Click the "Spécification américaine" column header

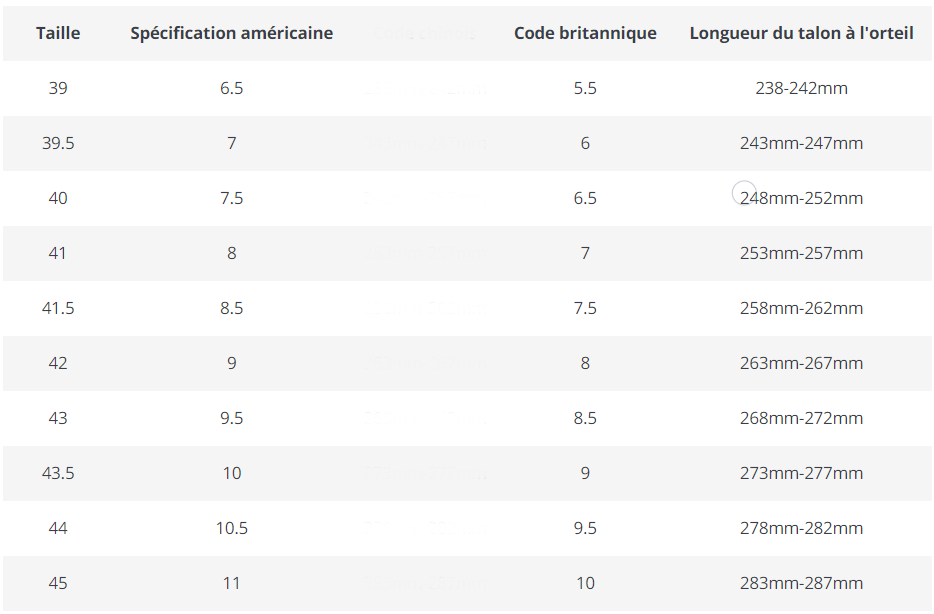tap(231, 33)
